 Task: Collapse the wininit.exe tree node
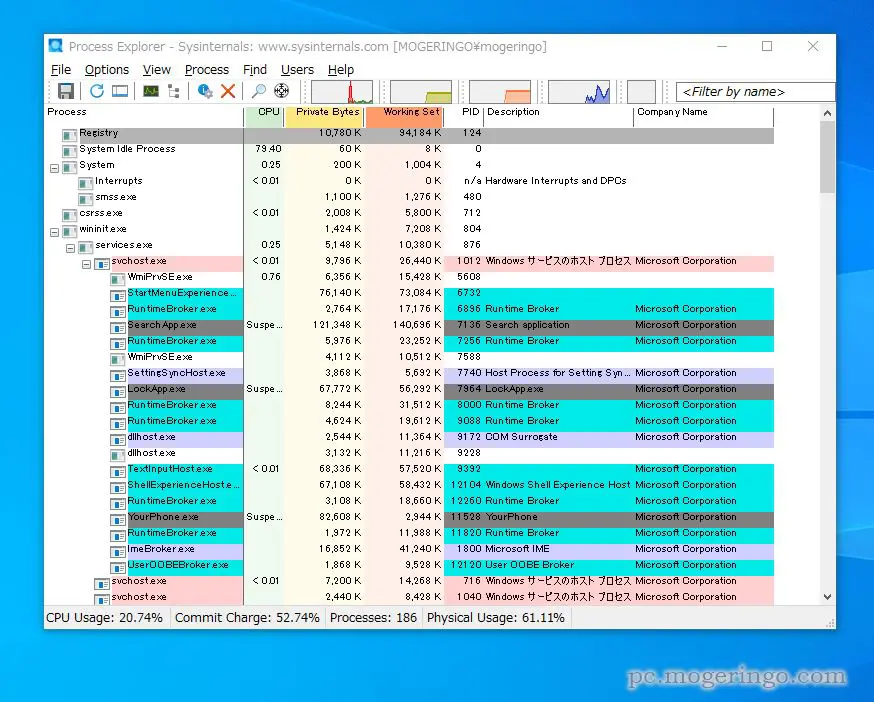point(54,232)
